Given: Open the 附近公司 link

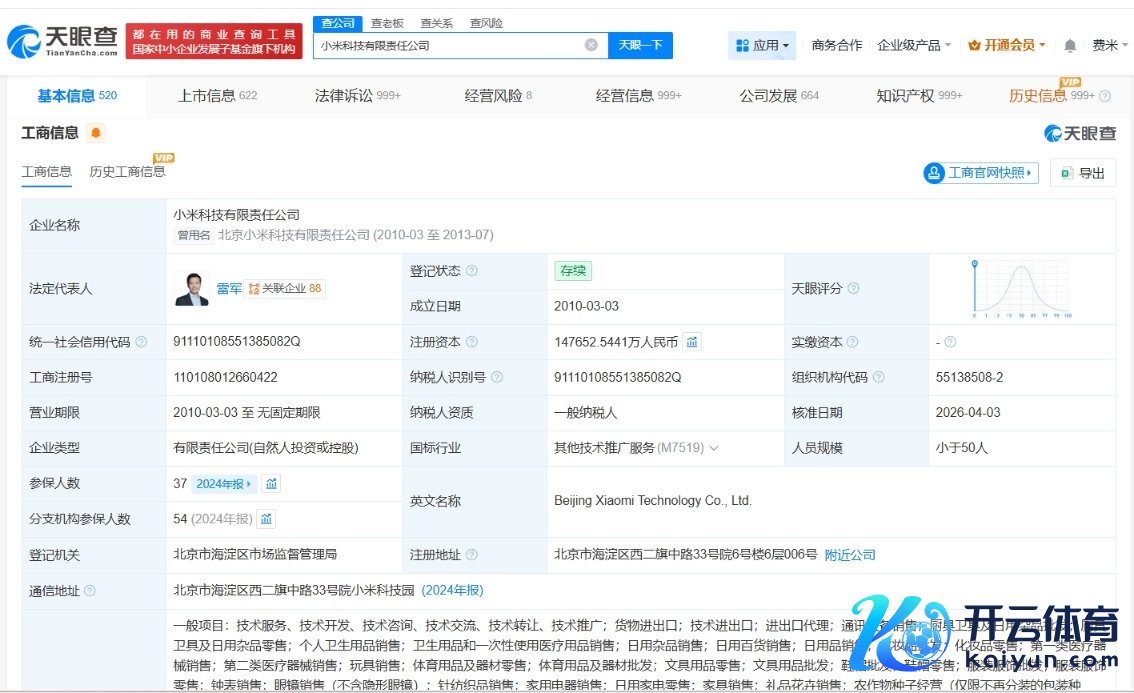Looking at the screenshot, I should [850, 555].
